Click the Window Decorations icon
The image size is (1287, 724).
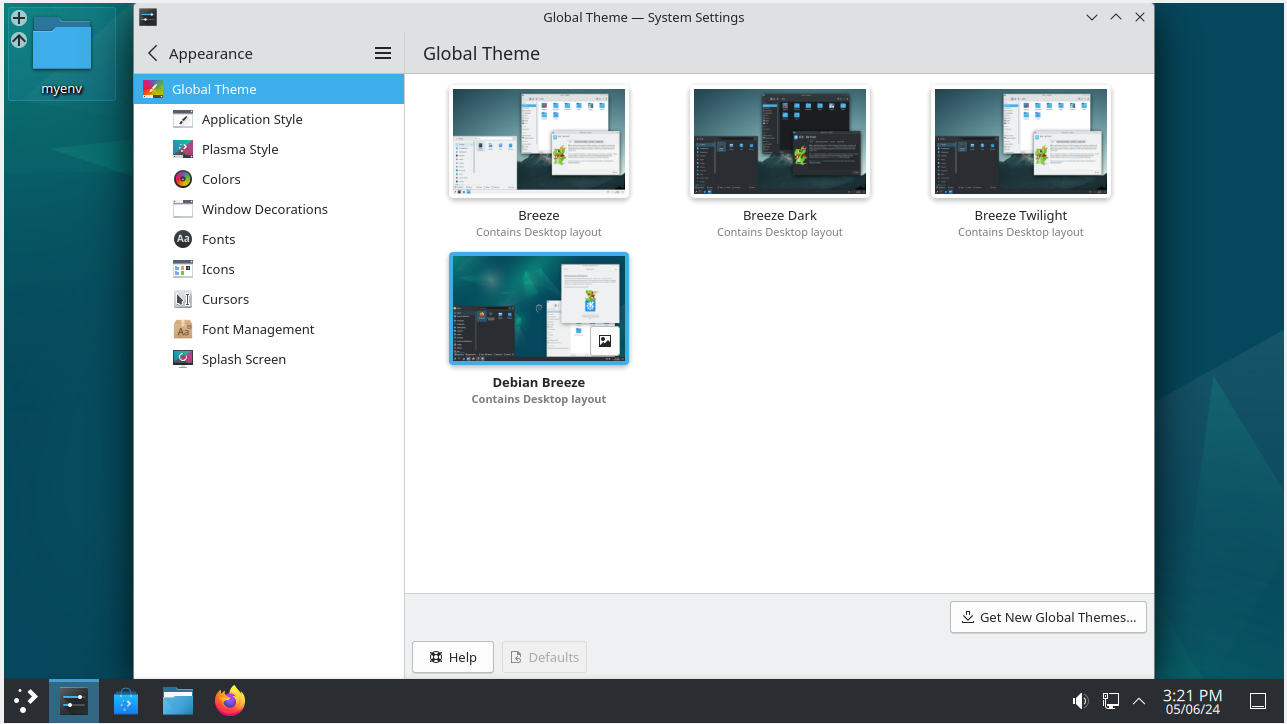click(x=182, y=209)
